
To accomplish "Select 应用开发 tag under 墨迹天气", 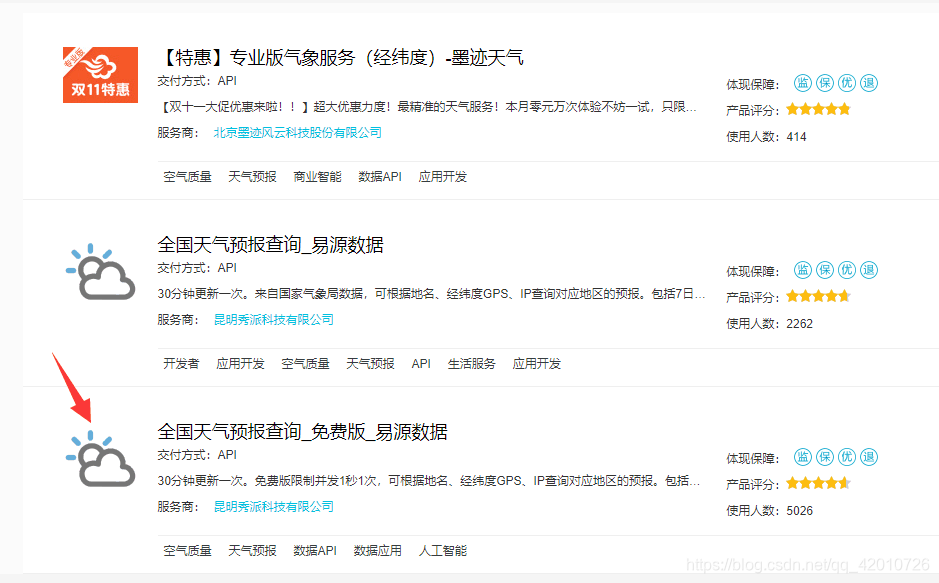I will 443,177.
